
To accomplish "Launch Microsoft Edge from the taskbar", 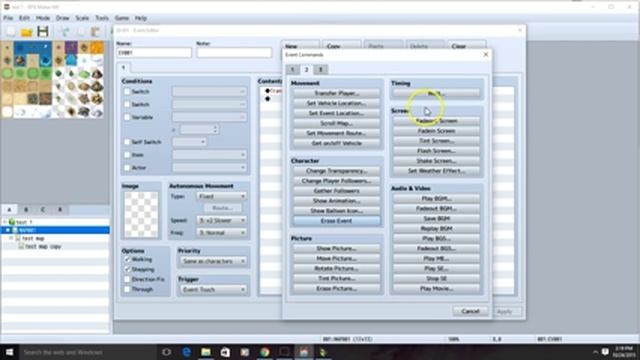I will (x=187, y=352).
